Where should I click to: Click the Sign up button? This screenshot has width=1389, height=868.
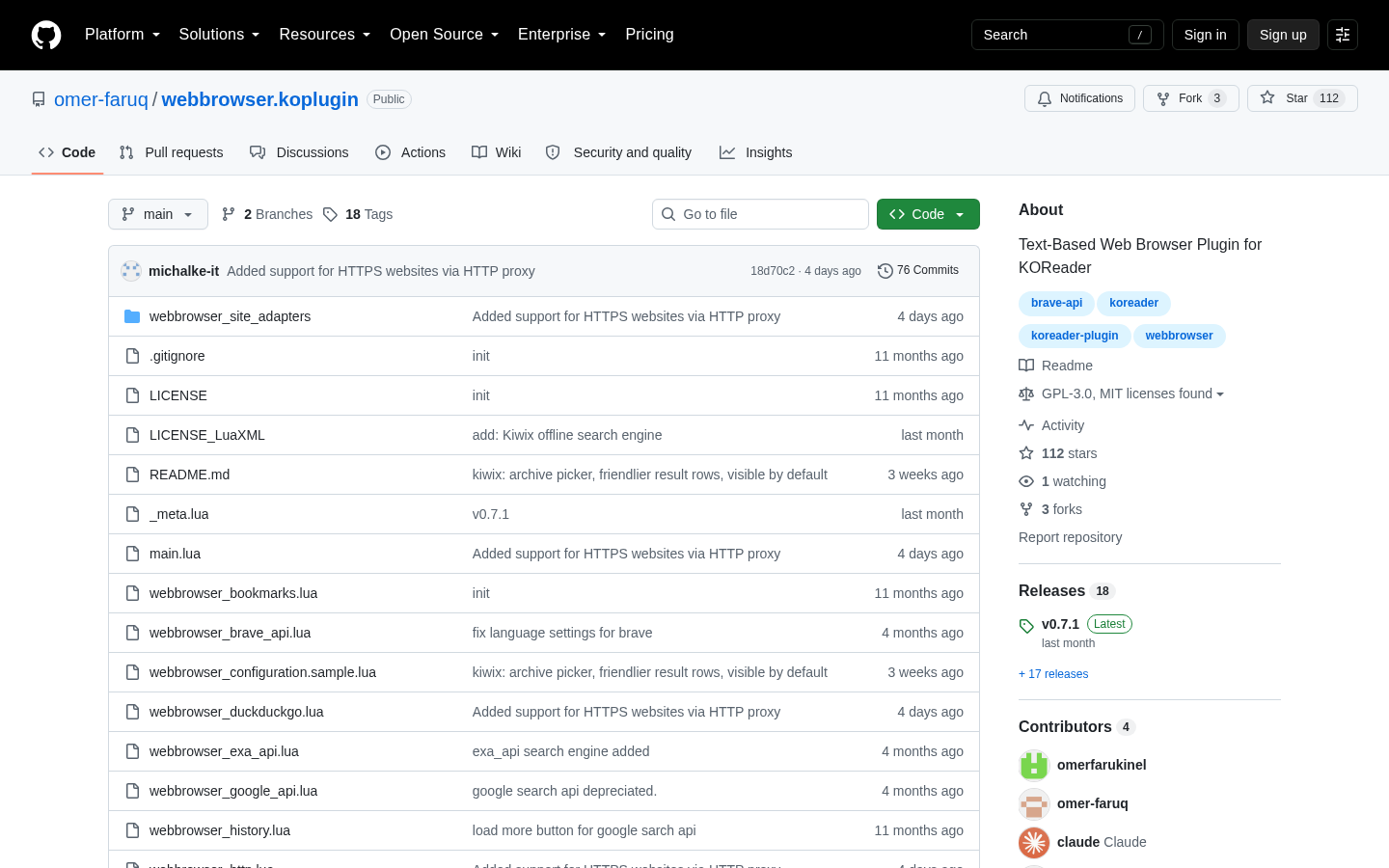click(x=1283, y=35)
